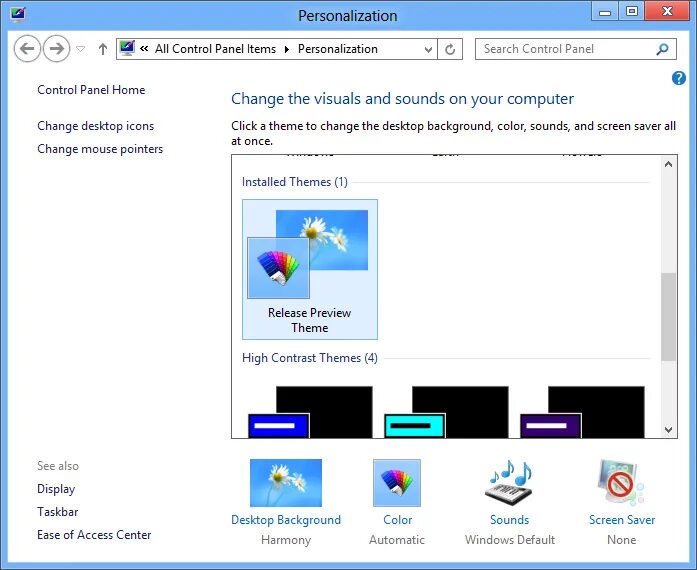Click scroll down arrow in themes list

tap(668, 429)
